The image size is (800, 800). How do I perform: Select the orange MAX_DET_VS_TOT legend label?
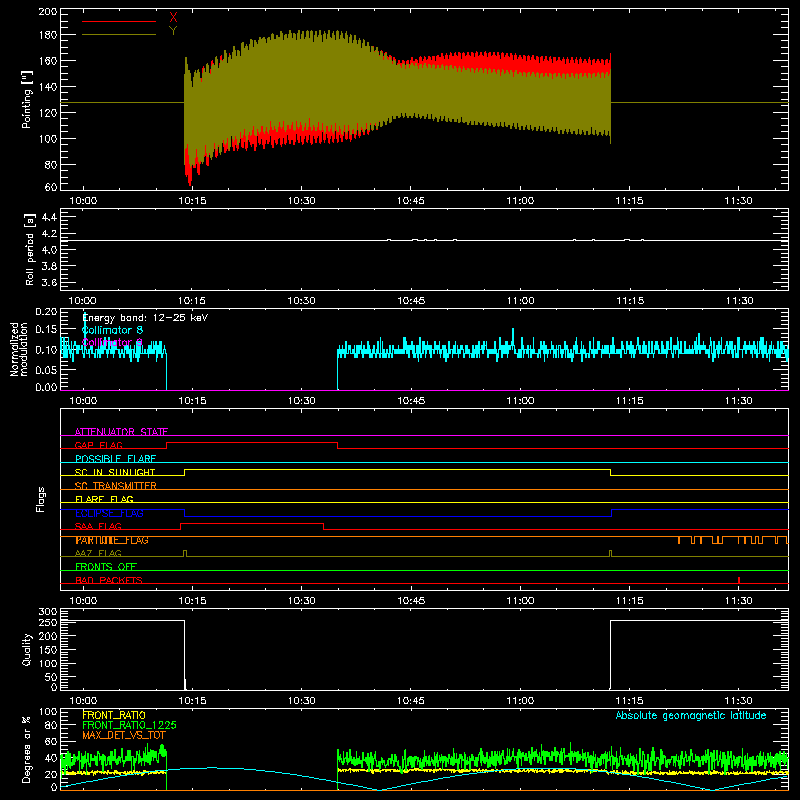pyautogui.click(x=124, y=735)
